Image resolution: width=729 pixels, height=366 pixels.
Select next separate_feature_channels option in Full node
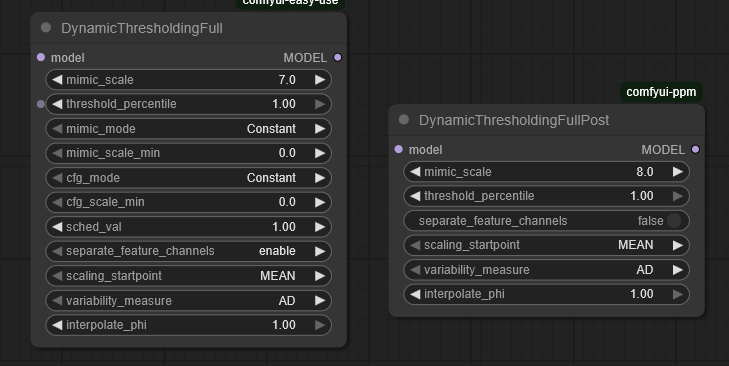pos(320,251)
